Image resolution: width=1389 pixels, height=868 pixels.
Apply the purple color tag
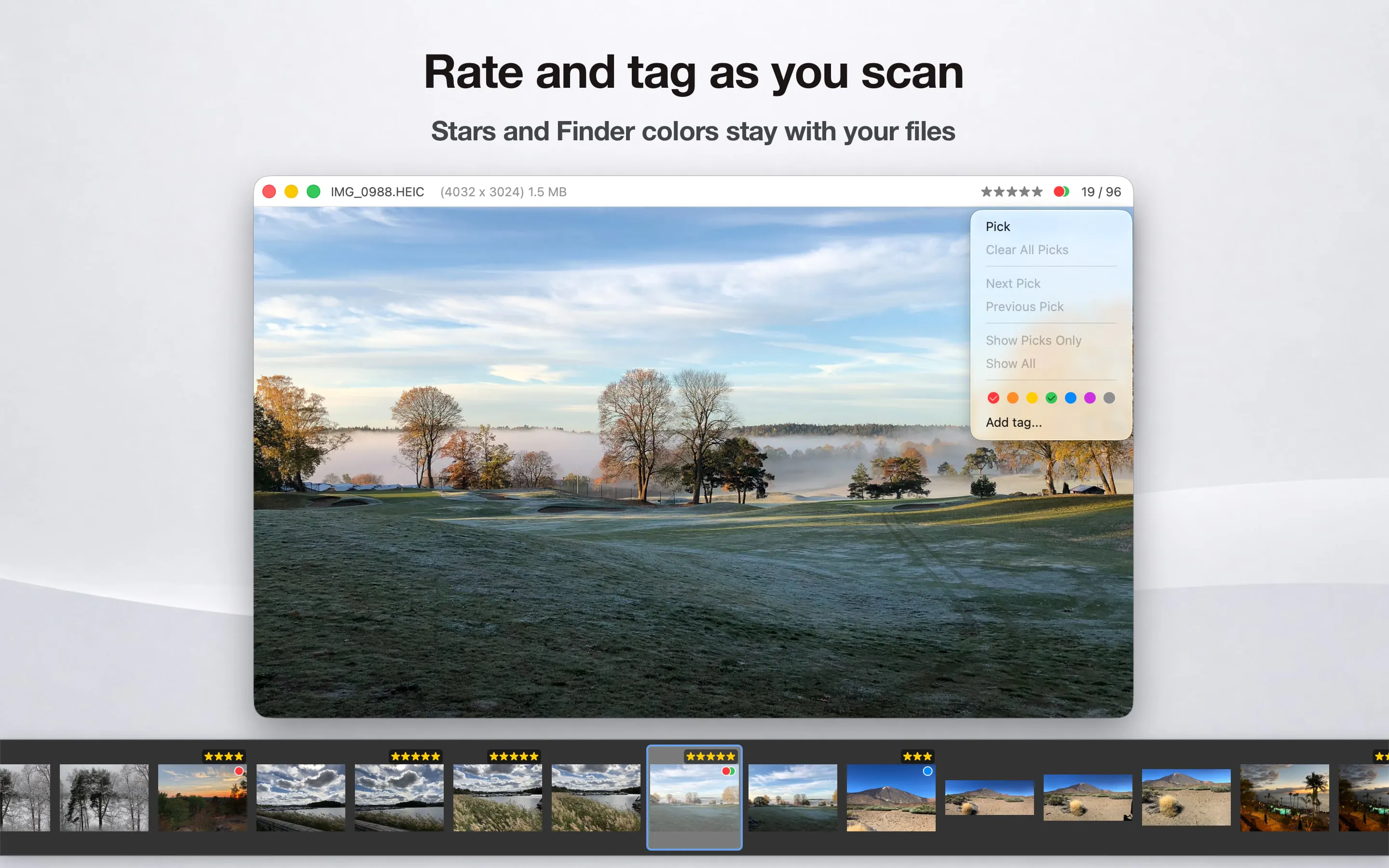tap(1090, 398)
